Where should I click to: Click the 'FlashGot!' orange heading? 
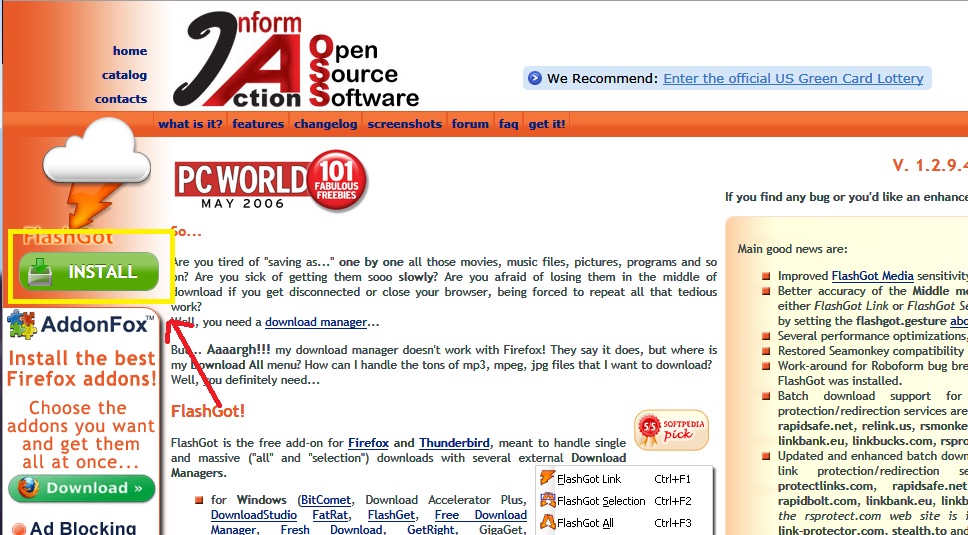(208, 411)
